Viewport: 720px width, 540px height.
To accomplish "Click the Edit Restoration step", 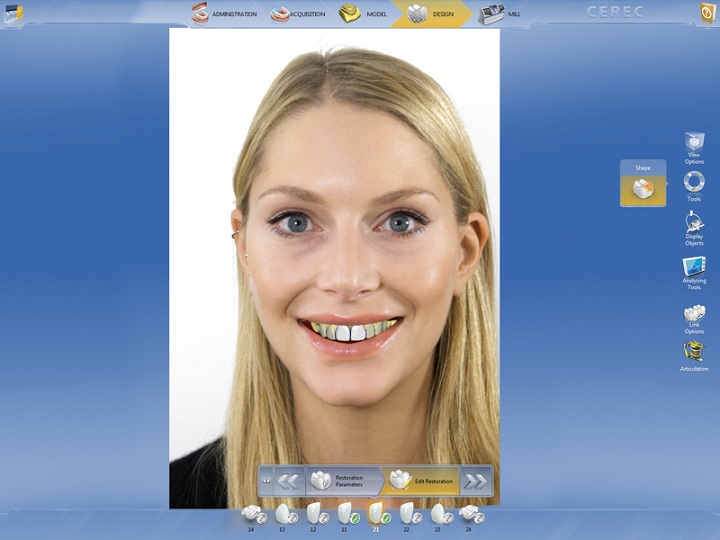I will [421, 481].
